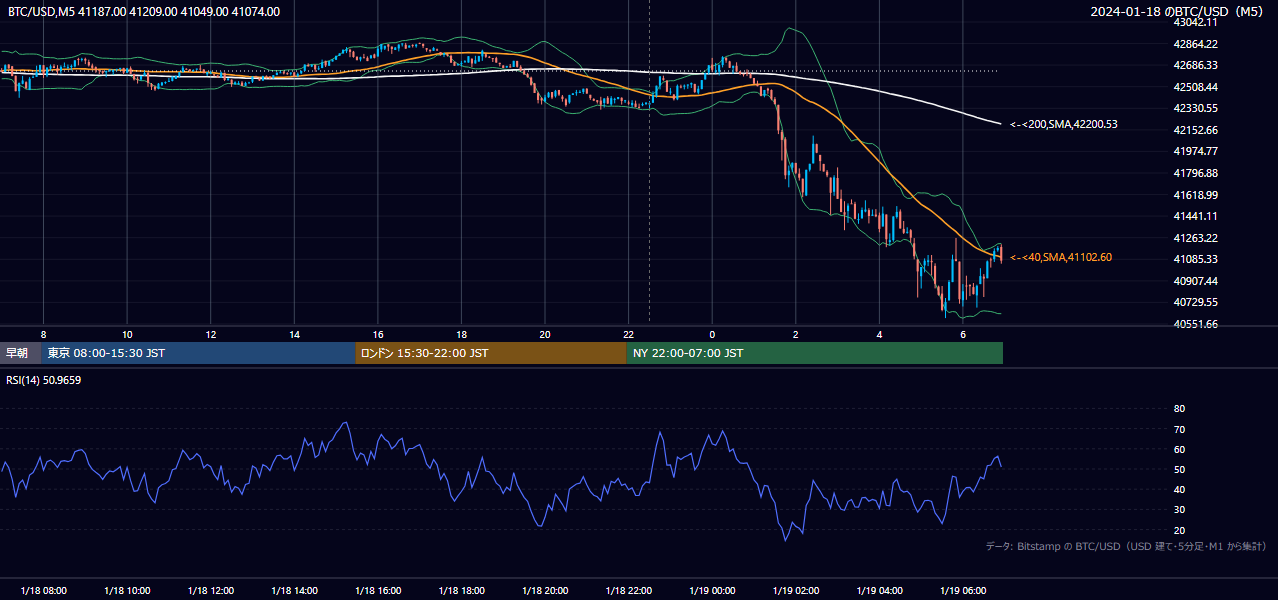Image resolution: width=1278 pixels, height=600 pixels.
Task: Click price axis value 41441.11
Action: pyautogui.click(x=1196, y=216)
